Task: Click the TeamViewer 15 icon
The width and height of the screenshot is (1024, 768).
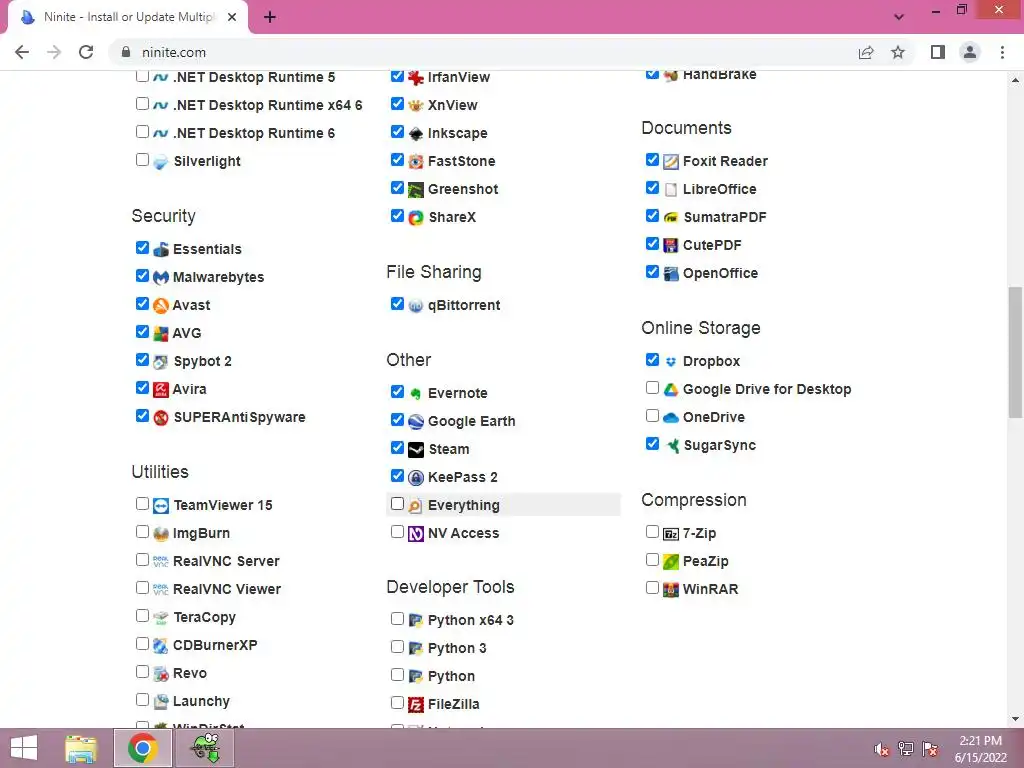Action: click(x=161, y=506)
